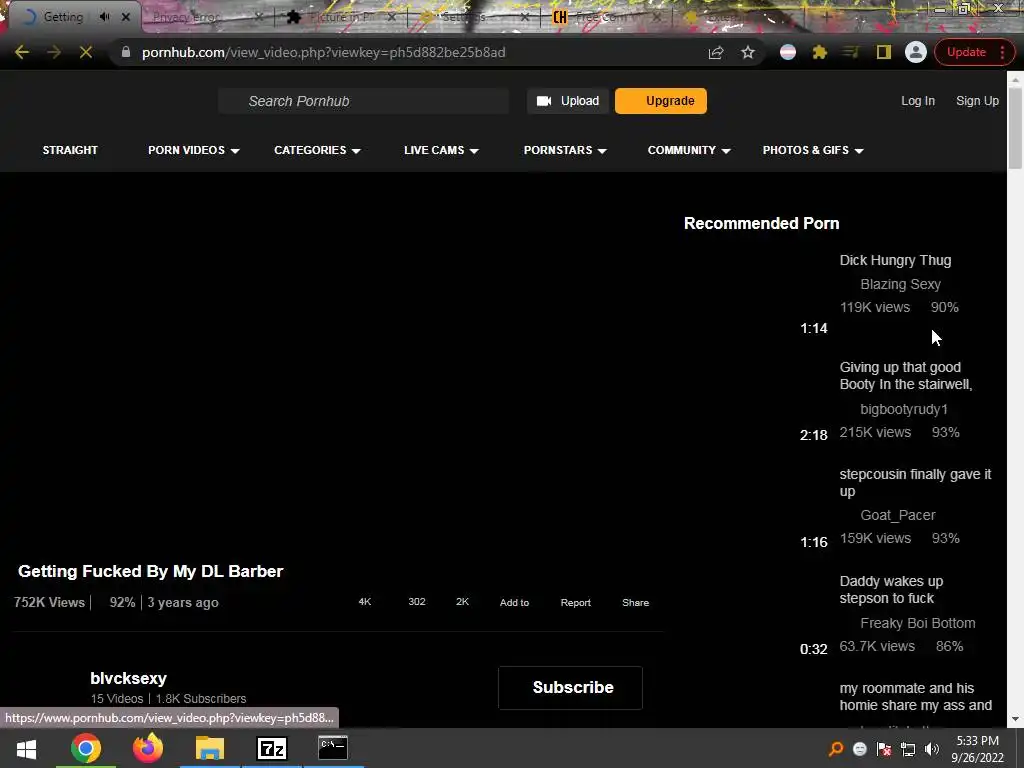Expand the PORNSTARS dropdown
Image resolution: width=1024 pixels, height=768 pixels.
pos(565,150)
